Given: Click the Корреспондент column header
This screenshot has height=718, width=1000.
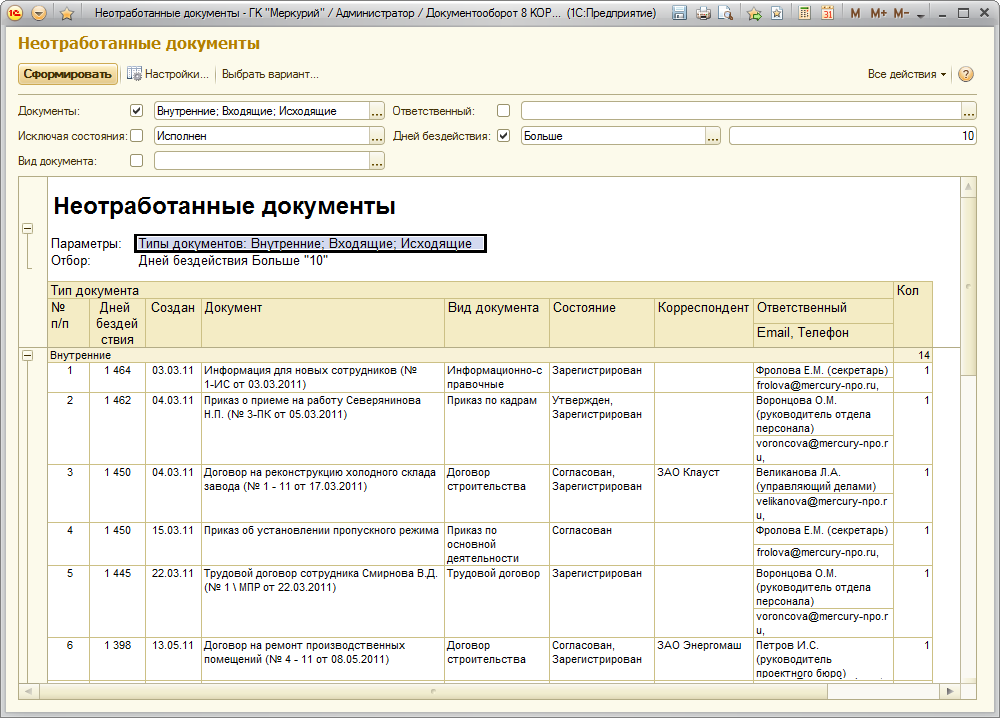Looking at the screenshot, I should point(704,323).
